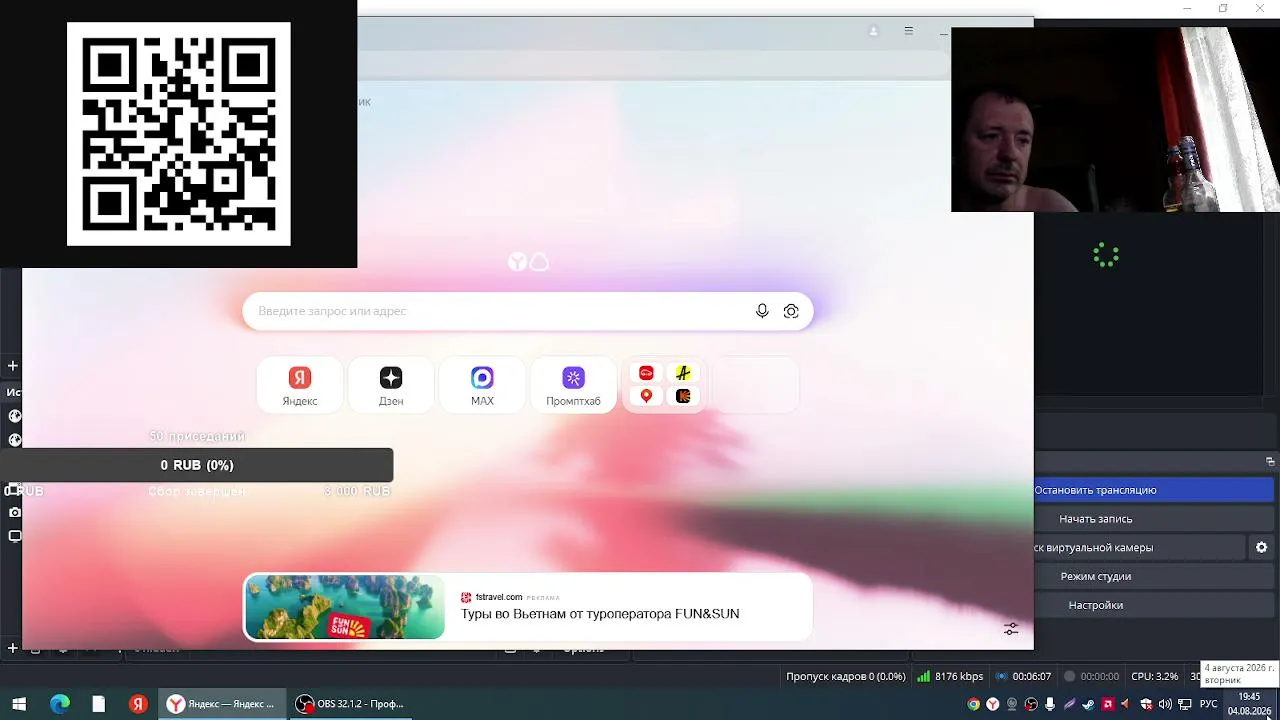
Task: Click the CPU: 3.2% status text
Action: pyautogui.click(x=1155, y=676)
